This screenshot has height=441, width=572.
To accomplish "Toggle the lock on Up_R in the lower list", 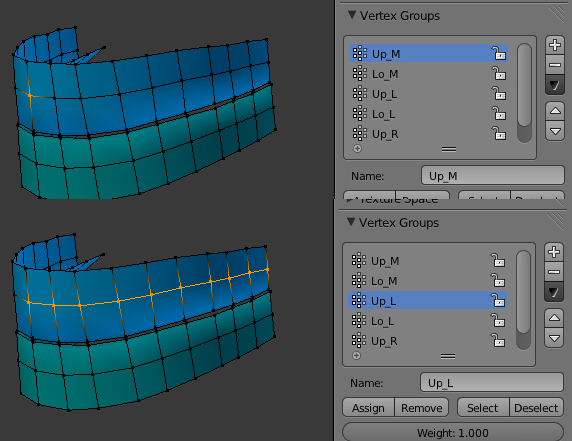I will click(498, 341).
